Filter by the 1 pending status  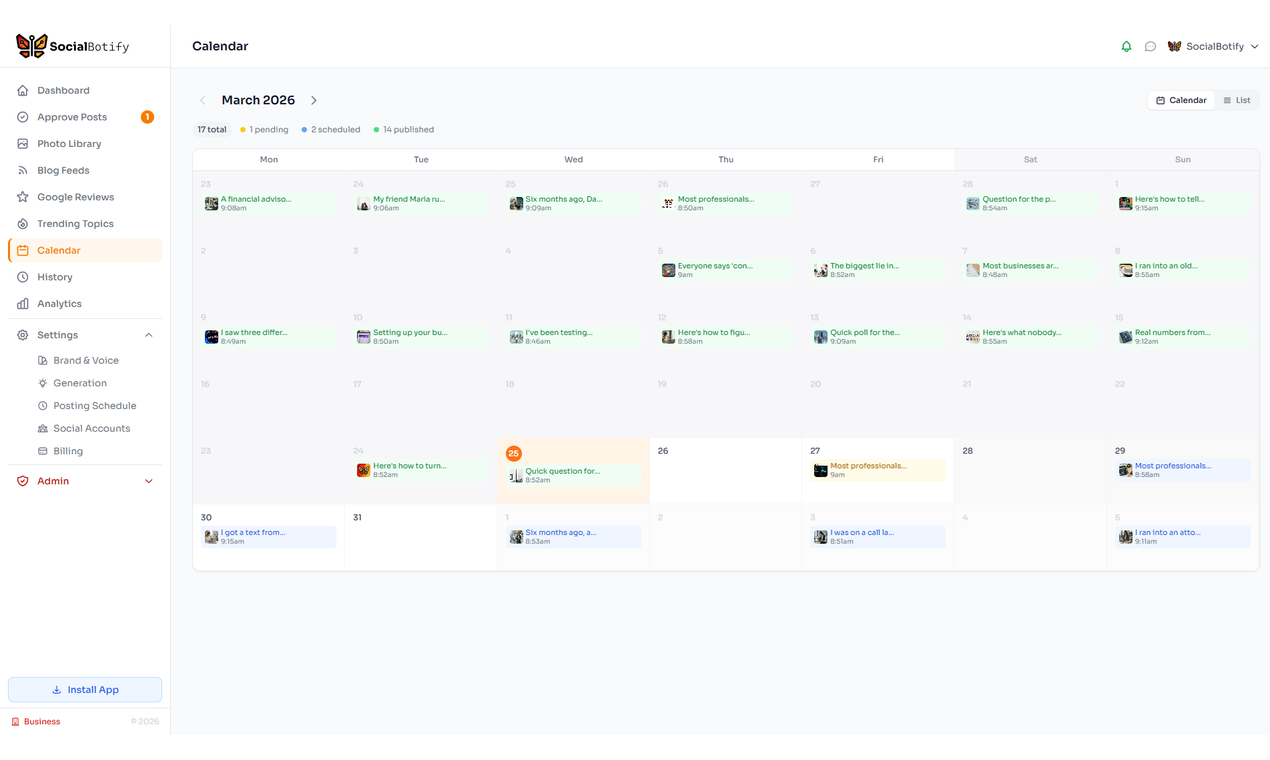click(263, 129)
